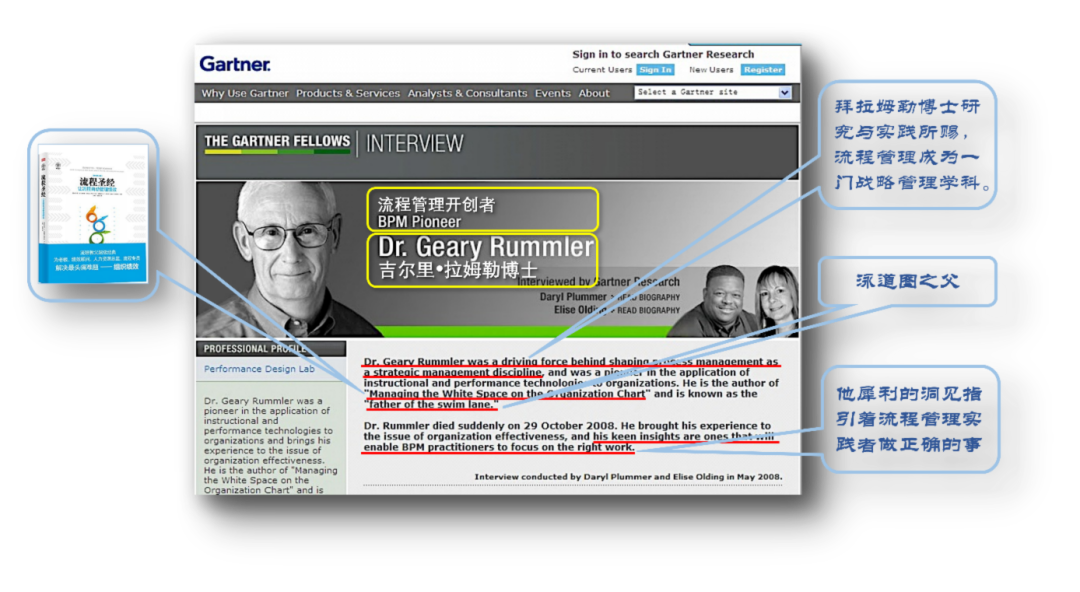Viewport: 1080px width, 592px height.
Task: Click THE GARTNER FELLOWS heading
Action: tap(277, 141)
